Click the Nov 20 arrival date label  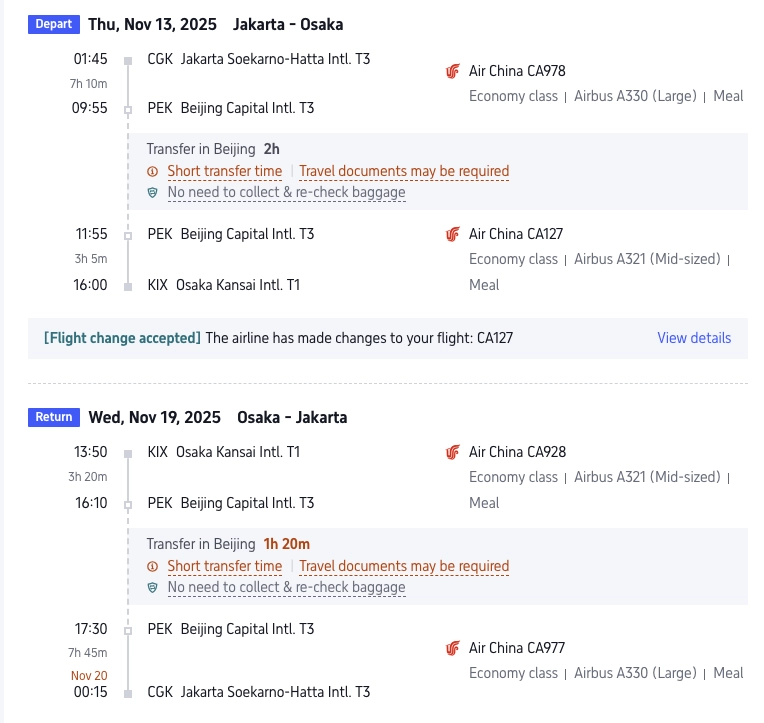pos(89,675)
